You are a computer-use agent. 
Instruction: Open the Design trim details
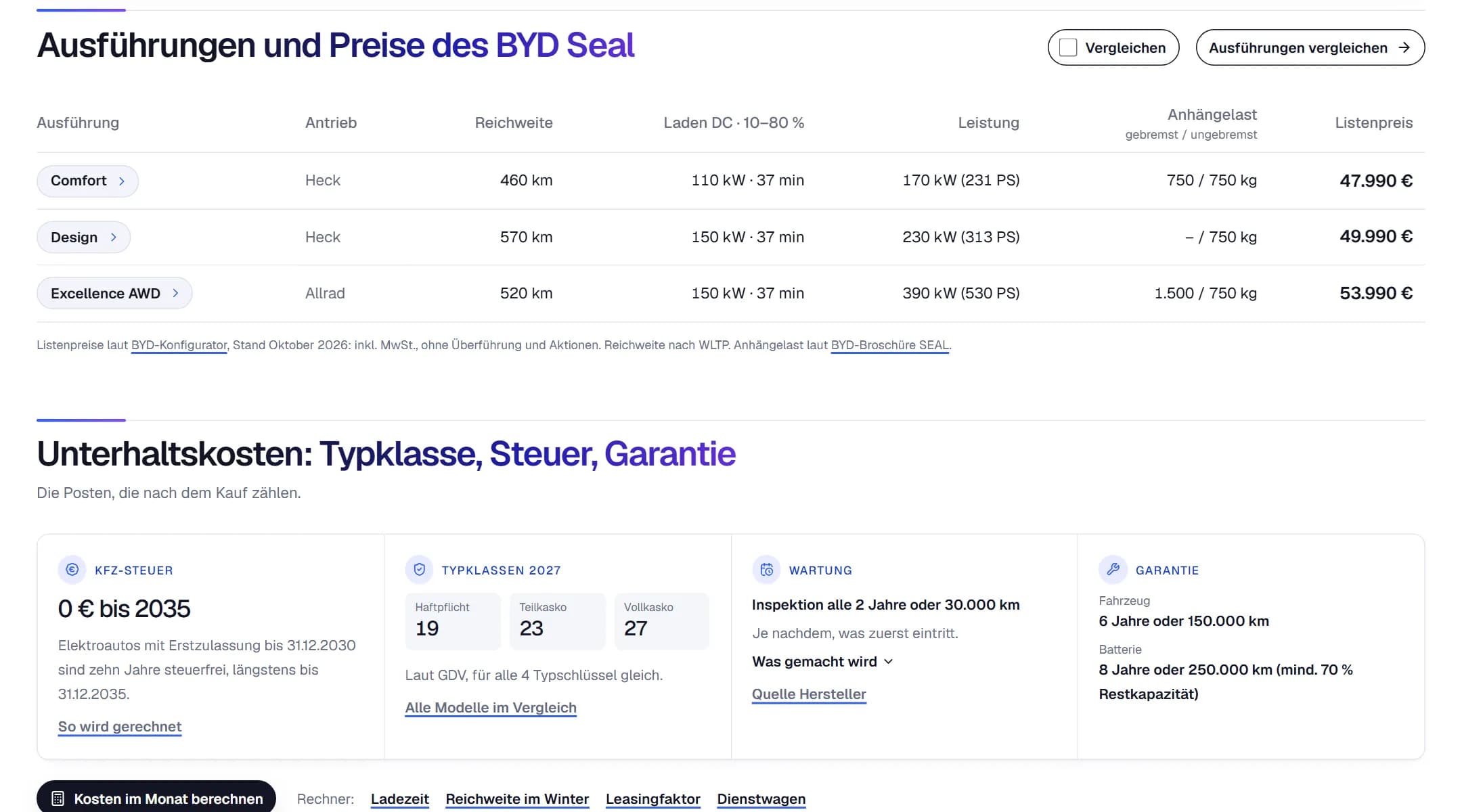pos(83,238)
